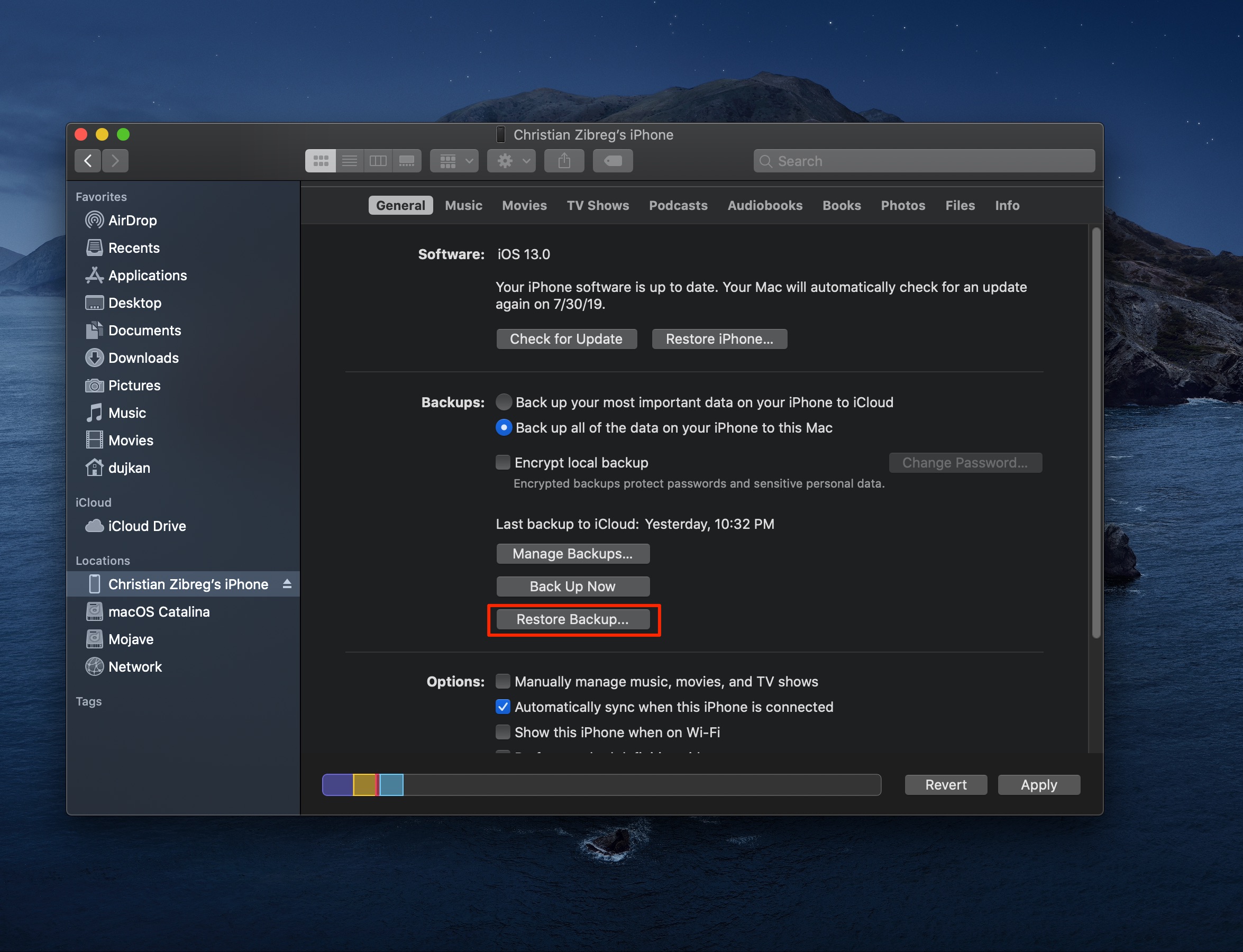1243x952 pixels.
Task: Open the group-by arrangement dropdown
Action: pyautogui.click(x=454, y=161)
